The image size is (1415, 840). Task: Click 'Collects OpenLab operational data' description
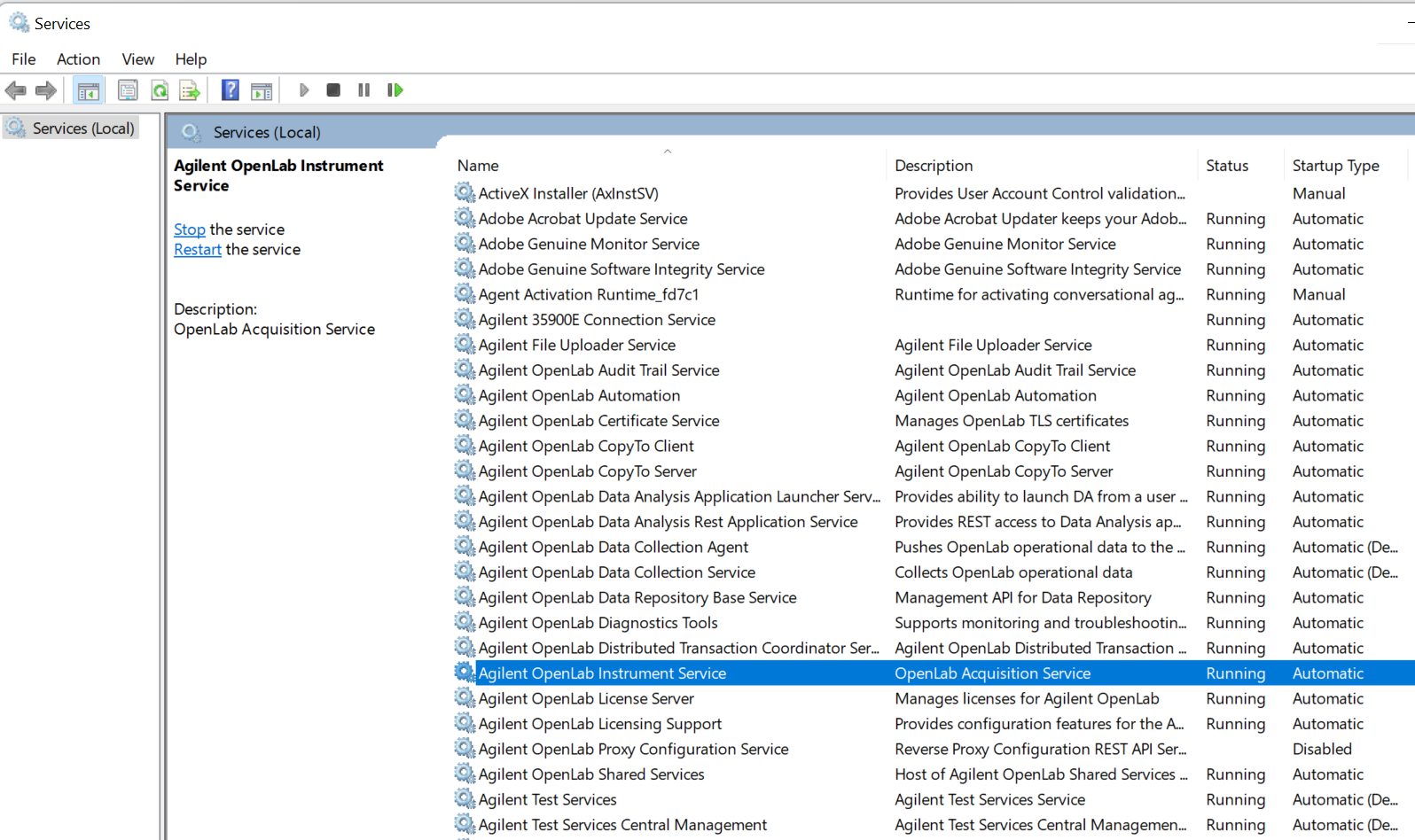coord(1013,572)
